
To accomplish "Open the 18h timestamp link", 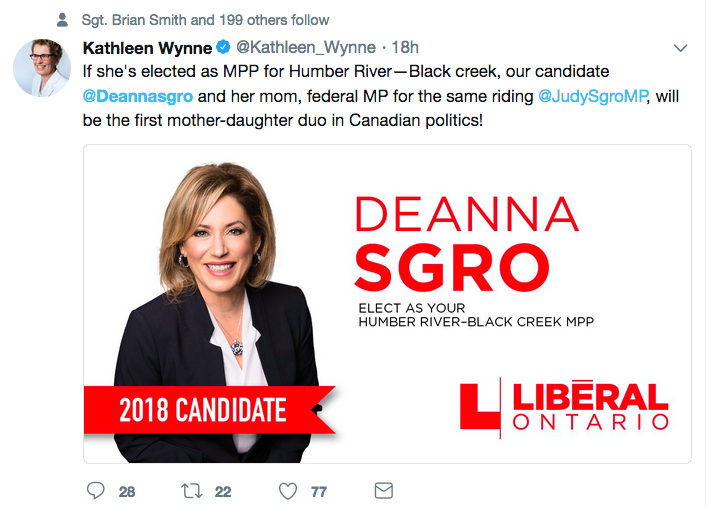I will [405, 48].
